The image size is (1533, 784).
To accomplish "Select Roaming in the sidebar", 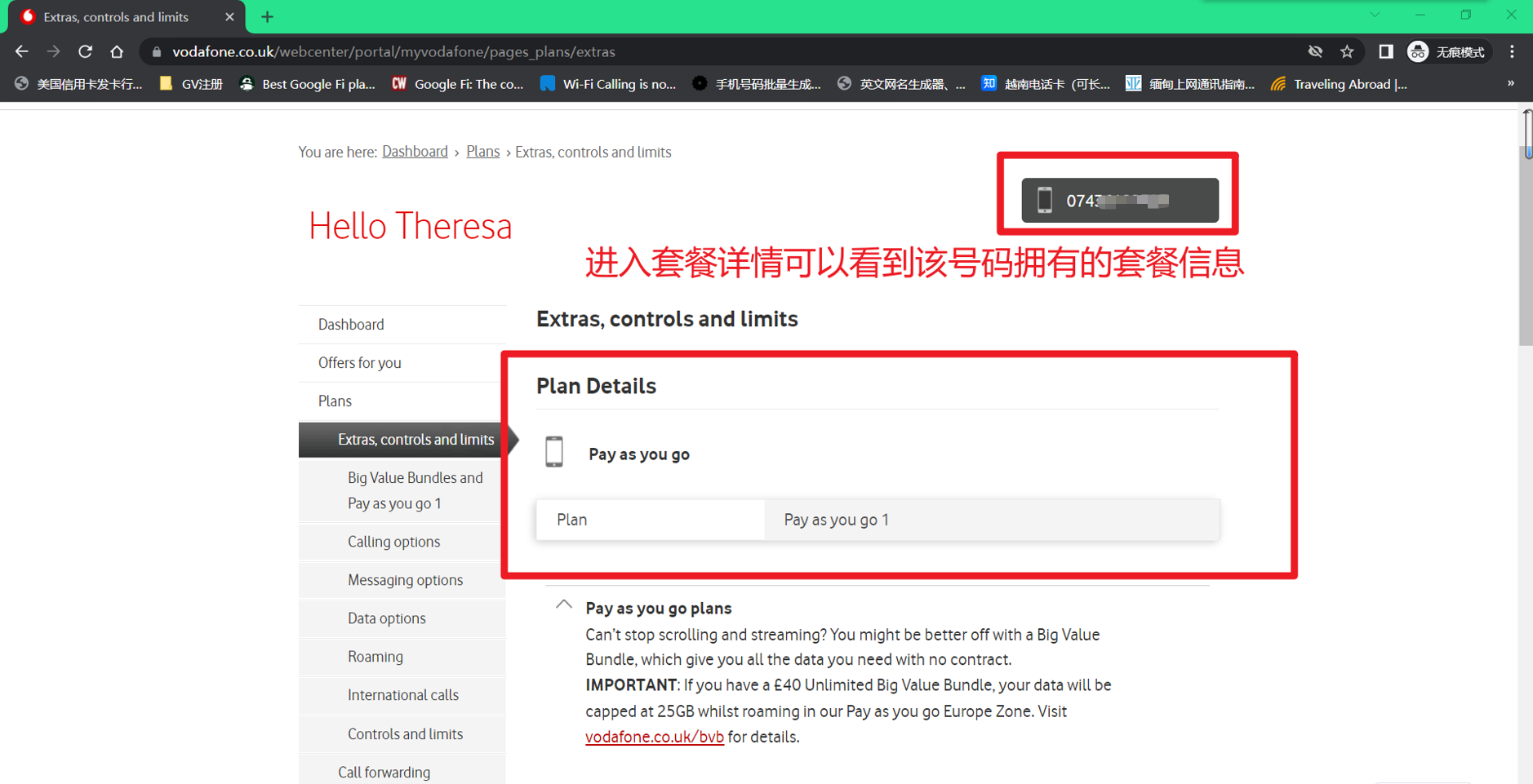I will (375, 657).
